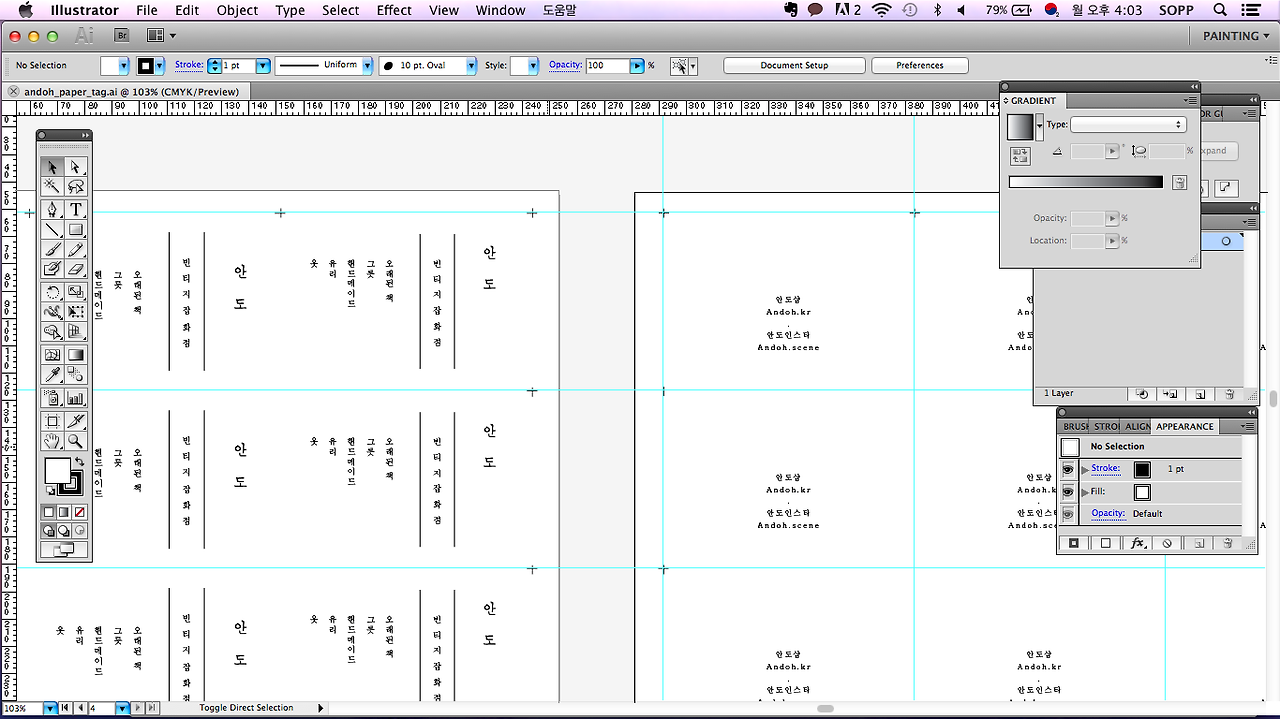Select the Hand tool
This screenshot has width=1280, height=719.
point(53,441)
